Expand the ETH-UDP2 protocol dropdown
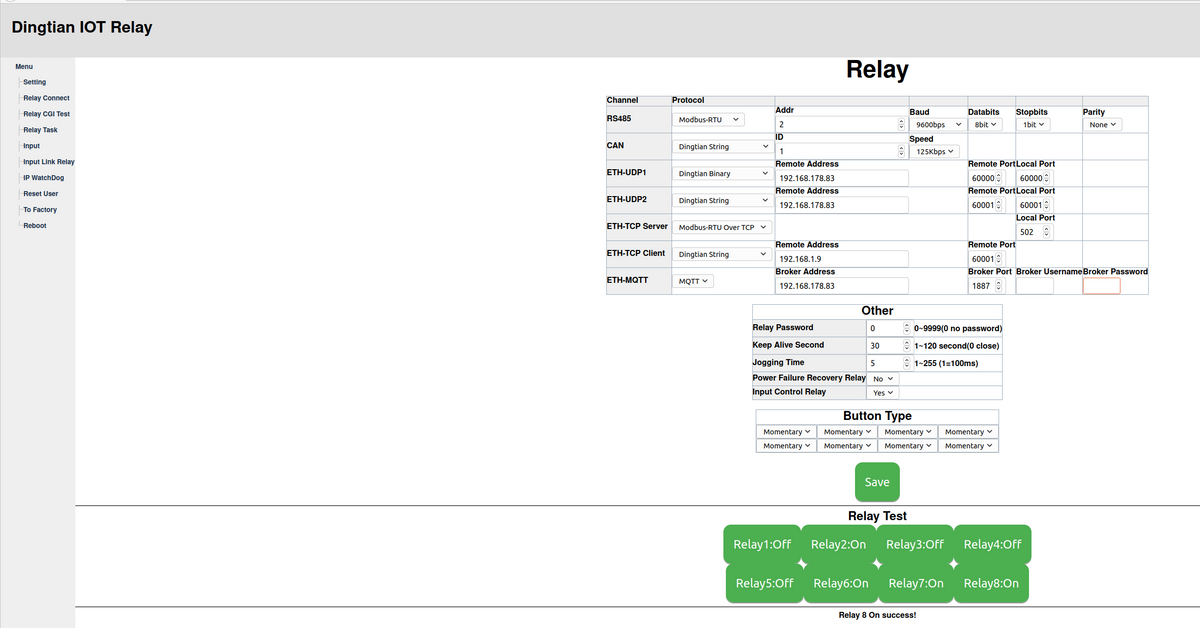This screenshot has width=1200, height=628. pos(722,201)
